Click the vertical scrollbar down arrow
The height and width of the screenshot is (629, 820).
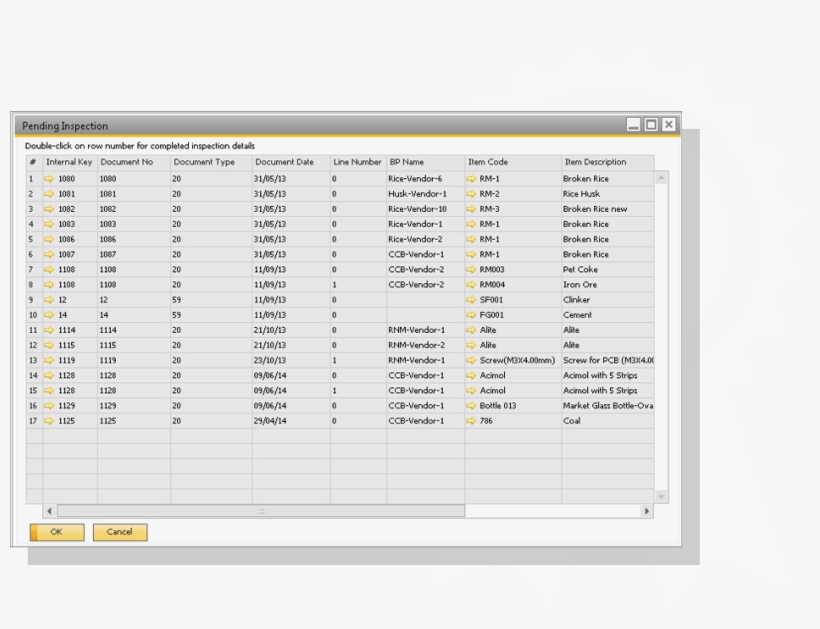pos(661,496)
